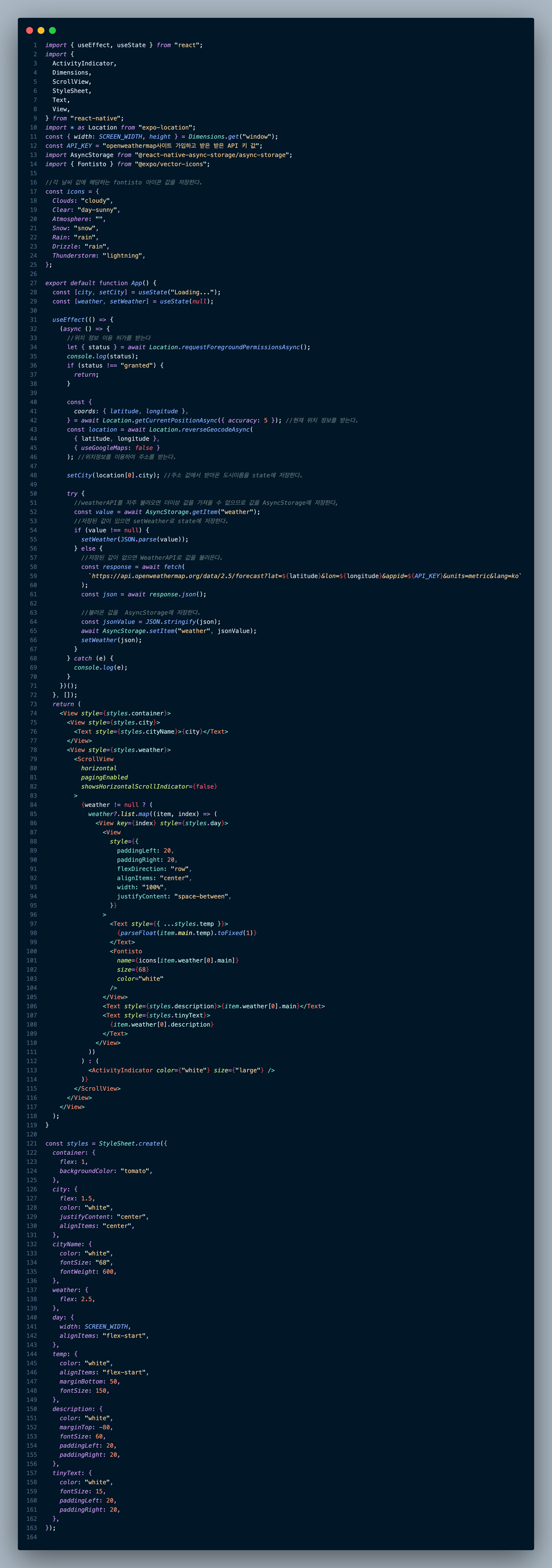Click the fontSize 150 value in temp
This screenshot has height=1568, width=552.
(101, 1390)
